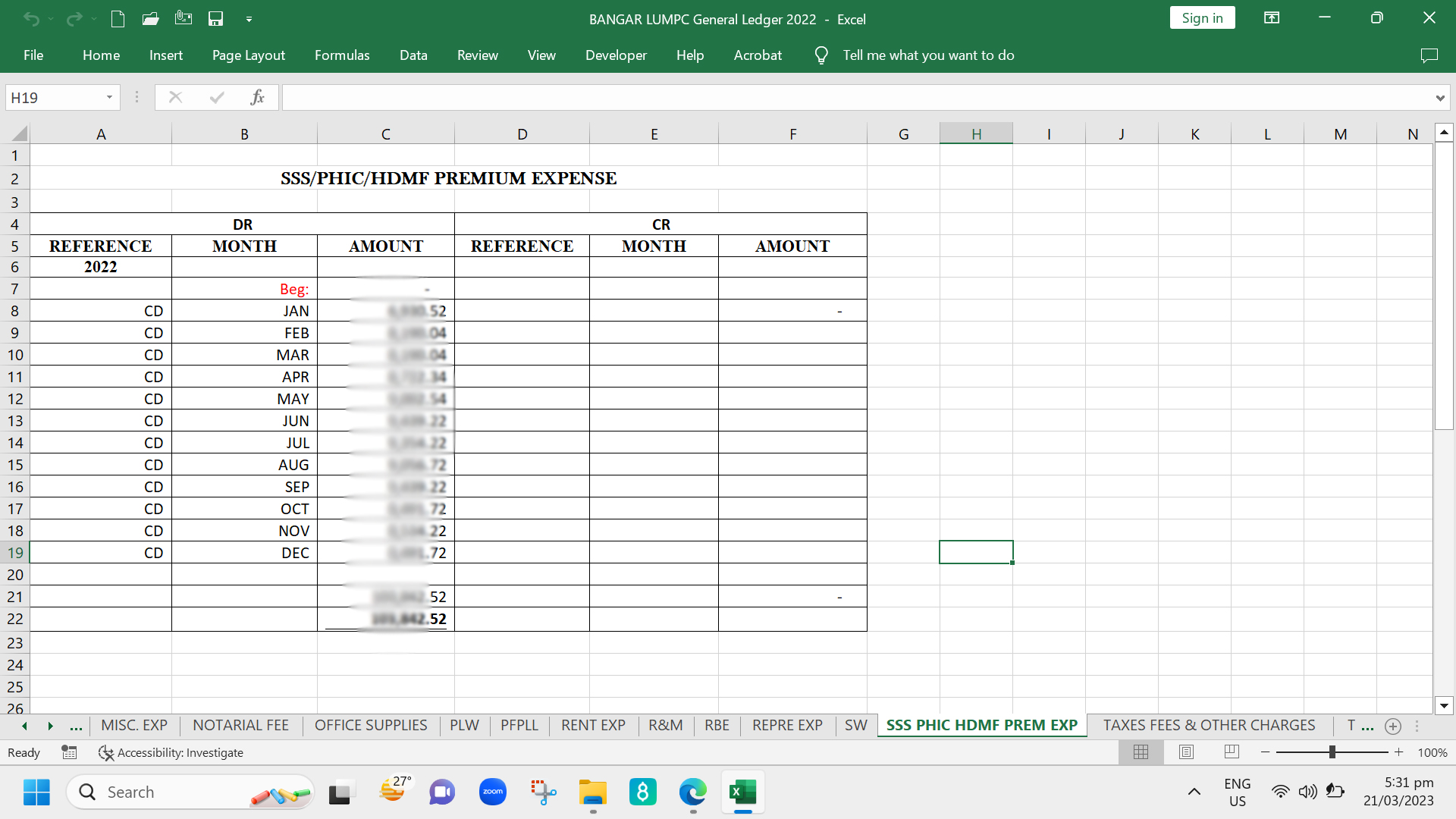Click the New blank document icon

coord(118,19)
